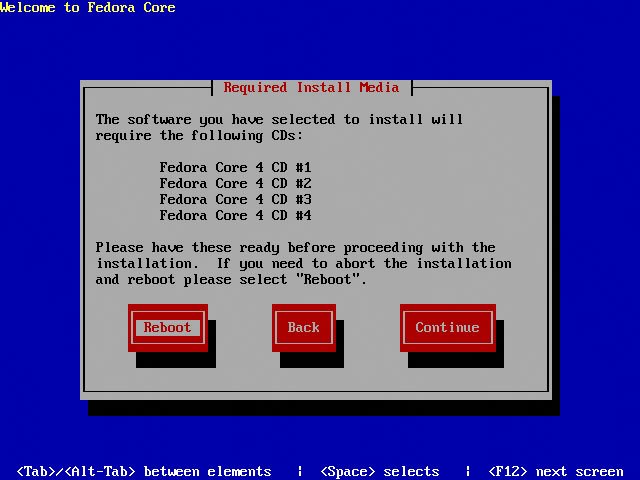The height and width of the screenshot is (480, 640).
Task: Select the Reboot button
Action: coord(168,328)
